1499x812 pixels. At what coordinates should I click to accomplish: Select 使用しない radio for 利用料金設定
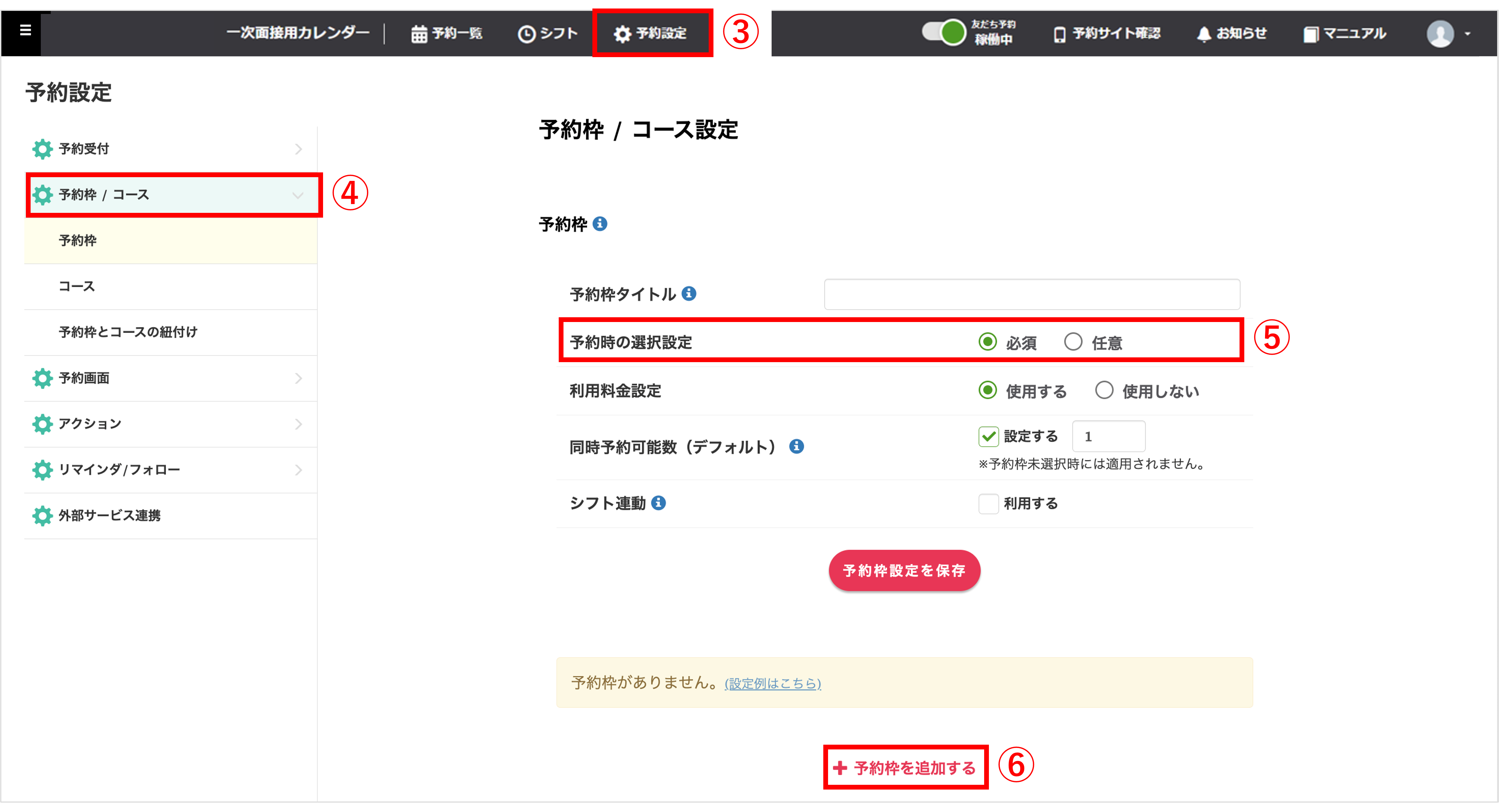point(1104,390)
